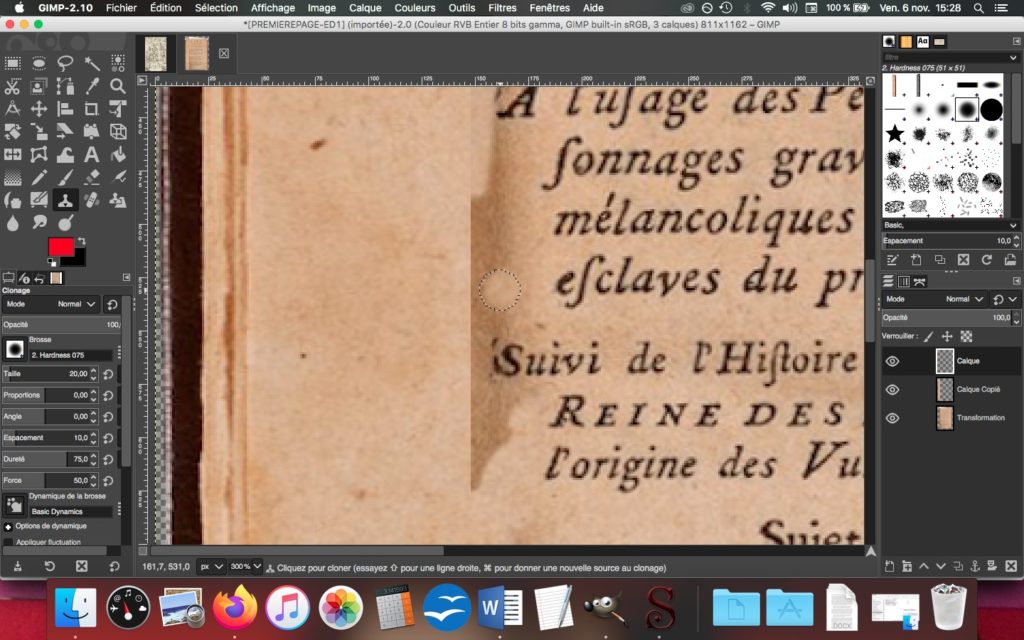The height and width of the screenshot is (640, 1024).
Task: Click the Dureté hardness slider
Action: tap(50, 459)
